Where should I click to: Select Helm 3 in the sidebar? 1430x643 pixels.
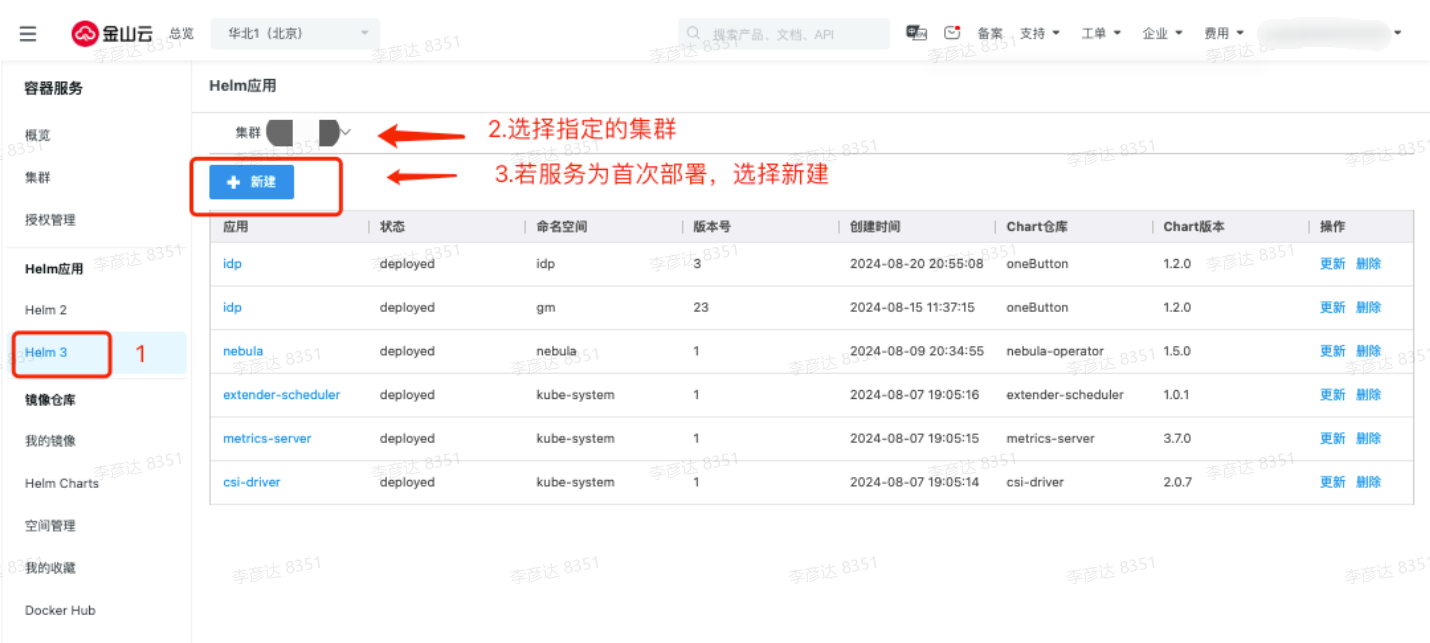pos(46,352)
